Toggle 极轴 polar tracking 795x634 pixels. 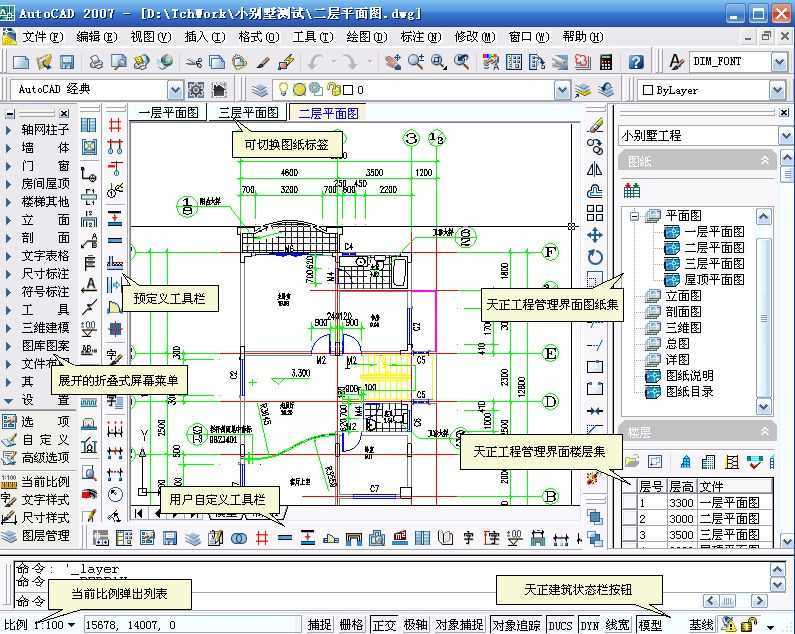tap(416, 625)
